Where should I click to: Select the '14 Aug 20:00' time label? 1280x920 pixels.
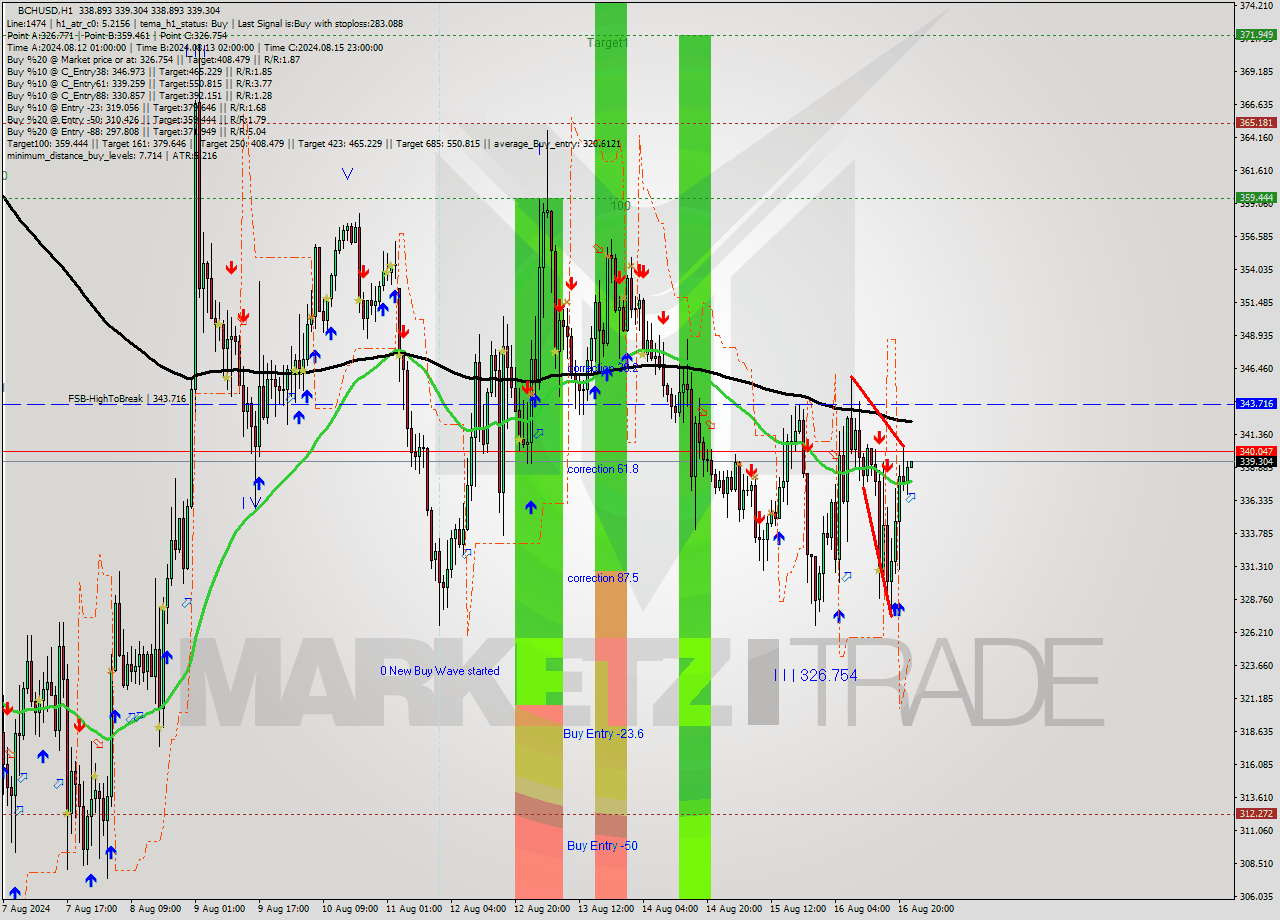tap(734, 909)
